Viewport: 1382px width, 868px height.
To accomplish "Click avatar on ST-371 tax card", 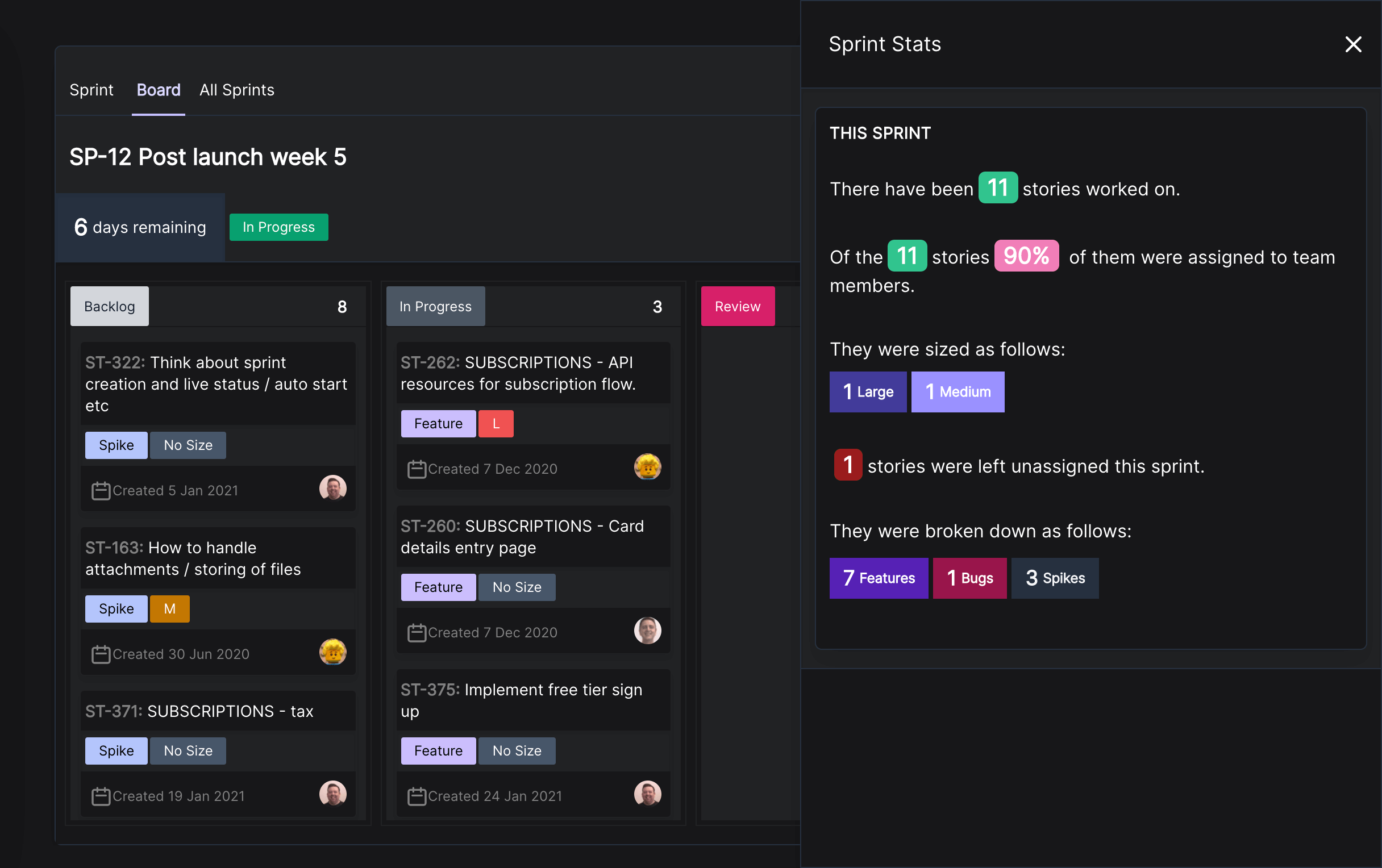I will [x=333, y=794].
